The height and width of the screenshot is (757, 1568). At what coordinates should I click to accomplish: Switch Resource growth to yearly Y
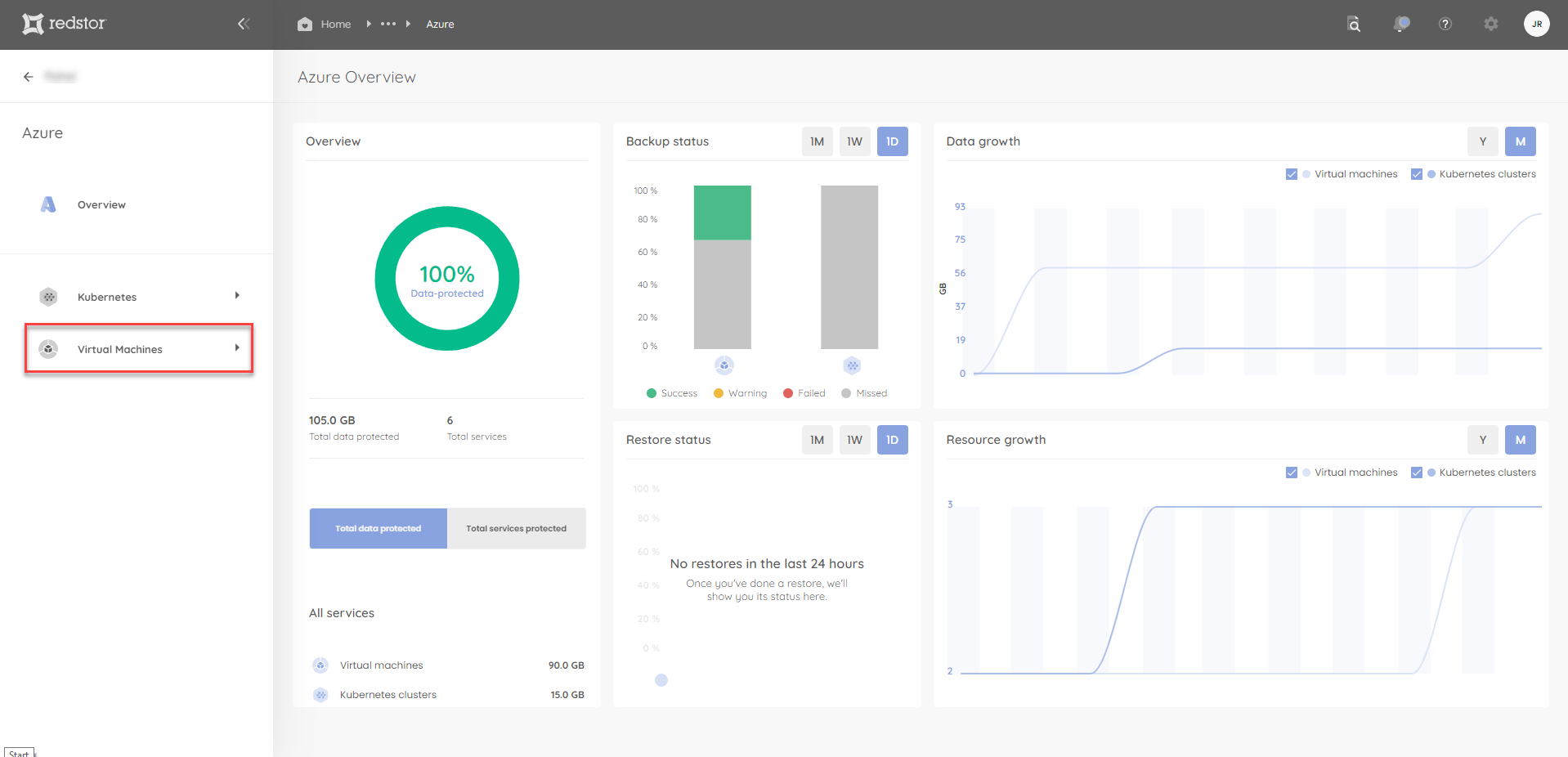(x=1483, y=440)
